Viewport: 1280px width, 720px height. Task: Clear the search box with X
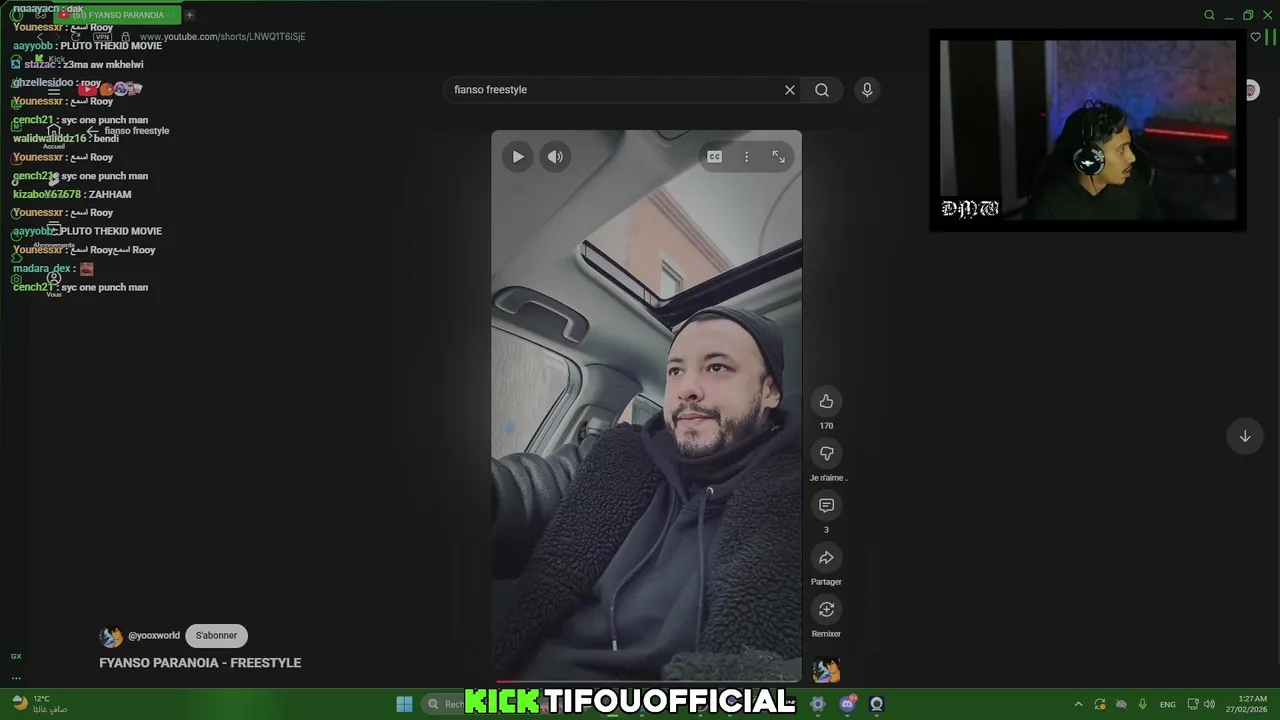click(790, 90)
